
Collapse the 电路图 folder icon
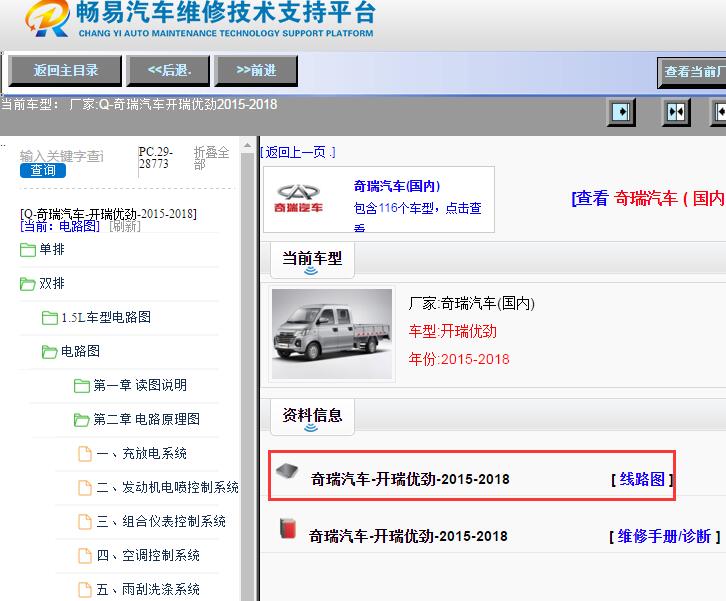[50, 351]
